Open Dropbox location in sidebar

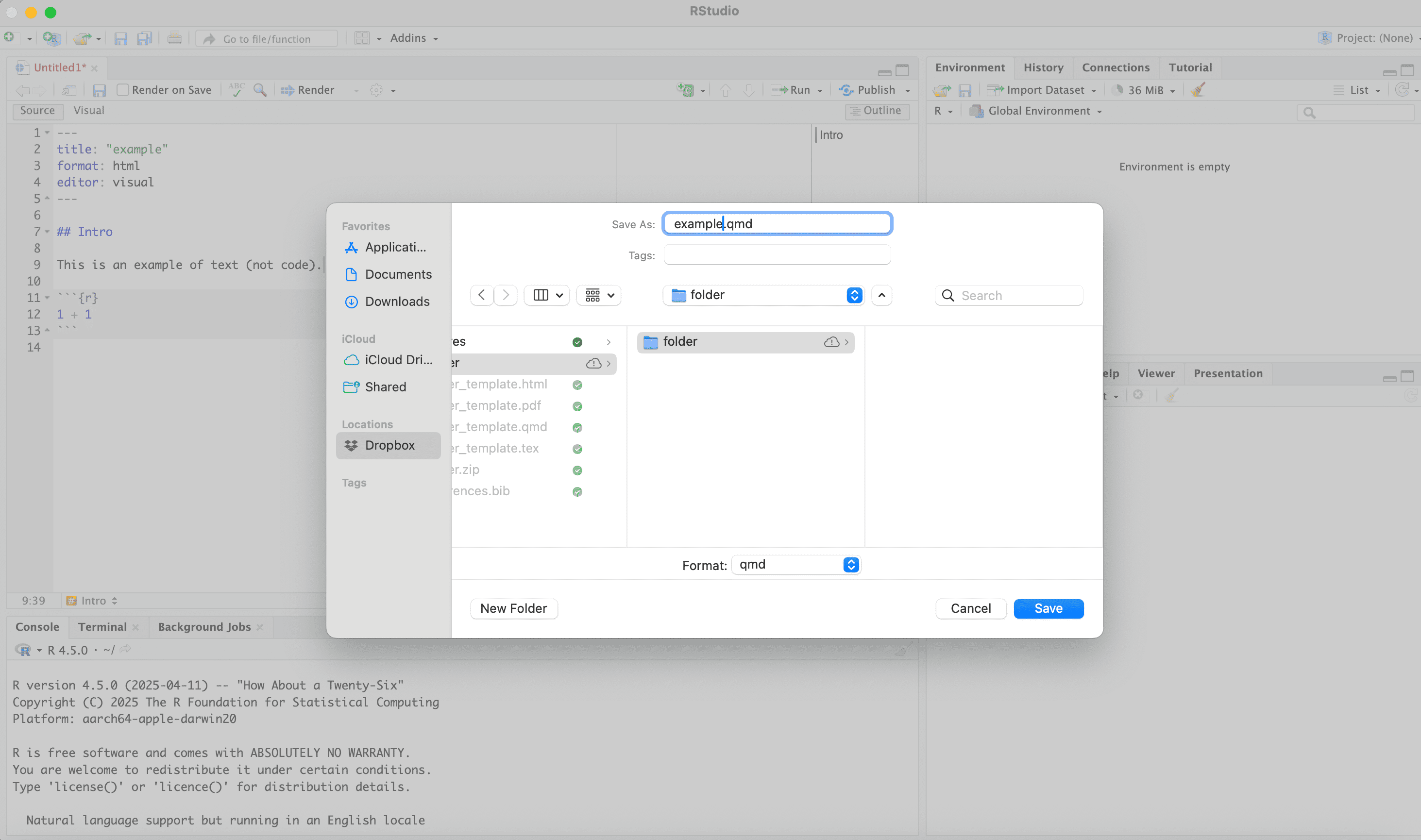[x=389, y=445]
